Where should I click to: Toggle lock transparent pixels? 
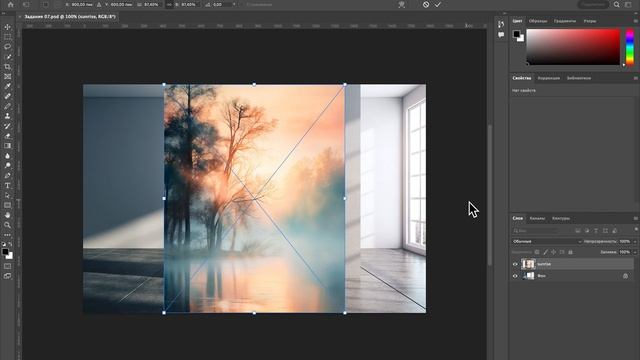(x=537, y=252)
